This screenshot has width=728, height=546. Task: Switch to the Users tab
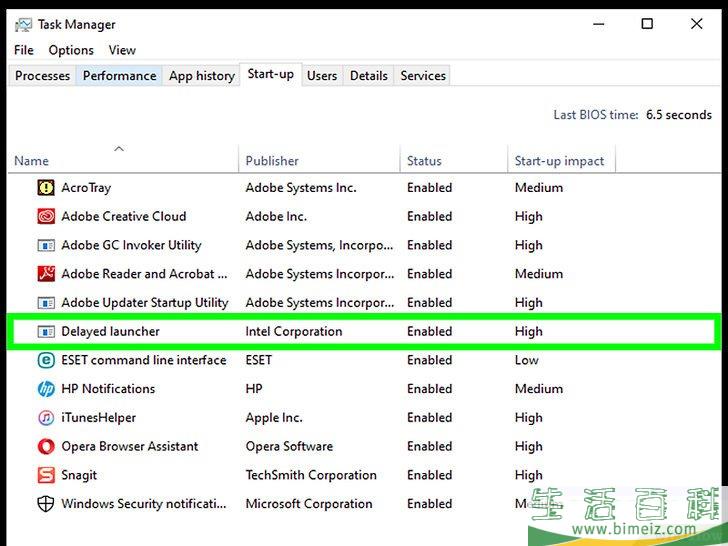coord(322,76)
